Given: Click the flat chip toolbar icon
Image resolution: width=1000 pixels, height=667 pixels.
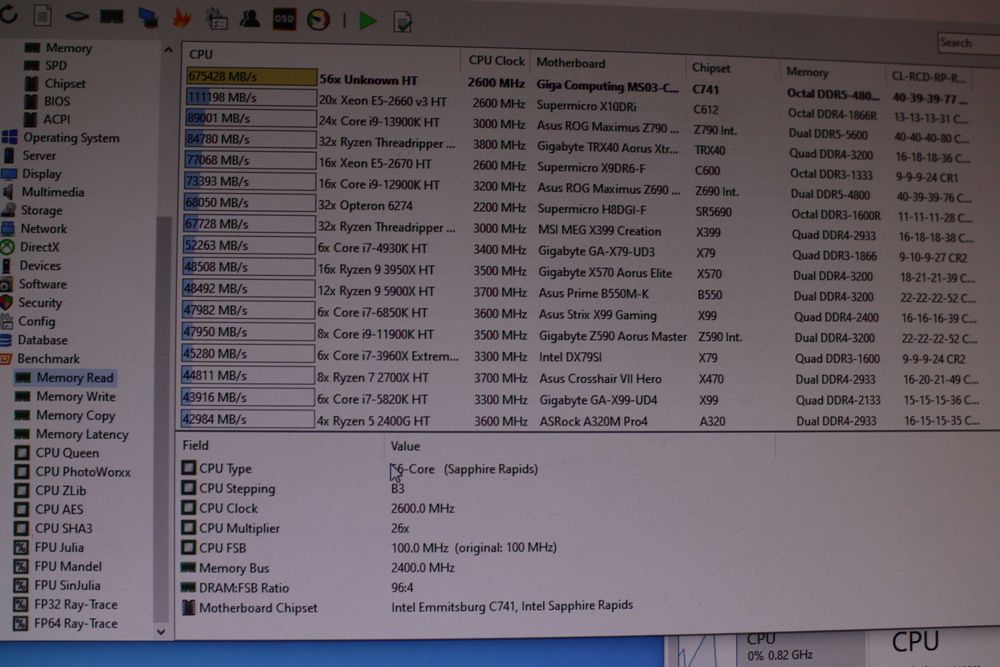Looking at the screenshot, I should pyautogui.click(x=77, y=16).
